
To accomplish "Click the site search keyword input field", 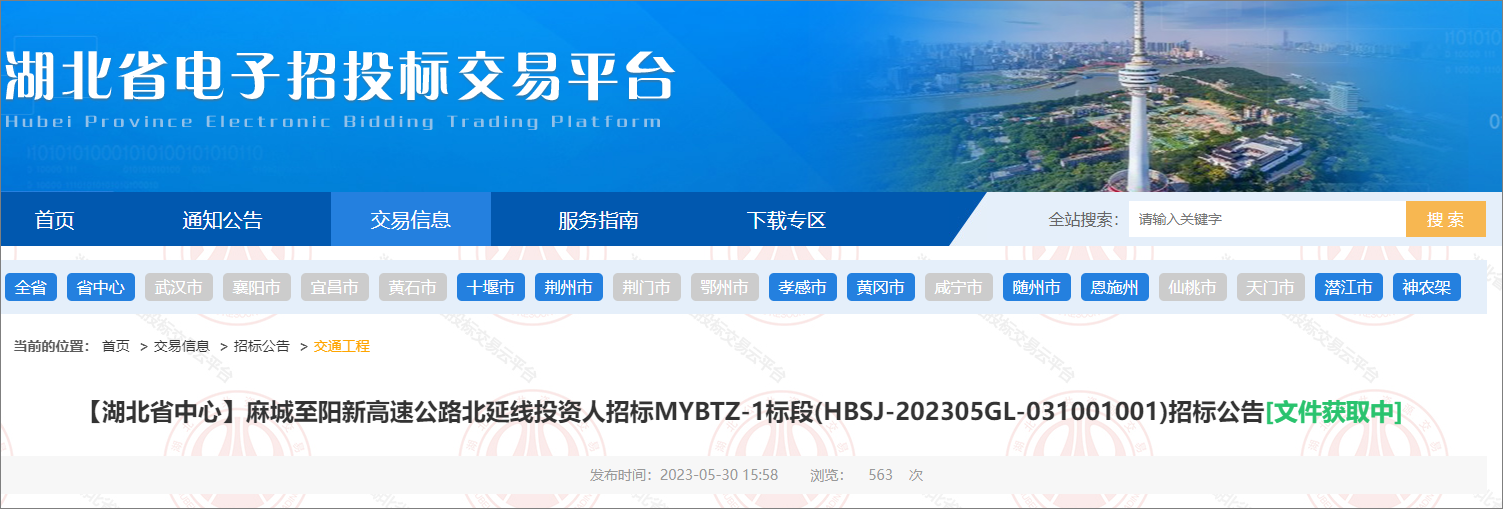I will point(1266,219).
